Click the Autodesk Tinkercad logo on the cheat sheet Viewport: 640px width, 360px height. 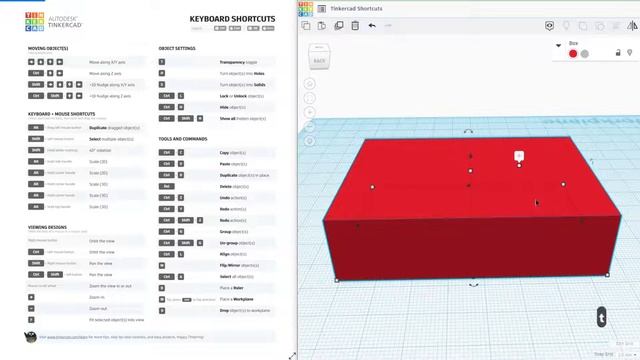tap(53, 22)
